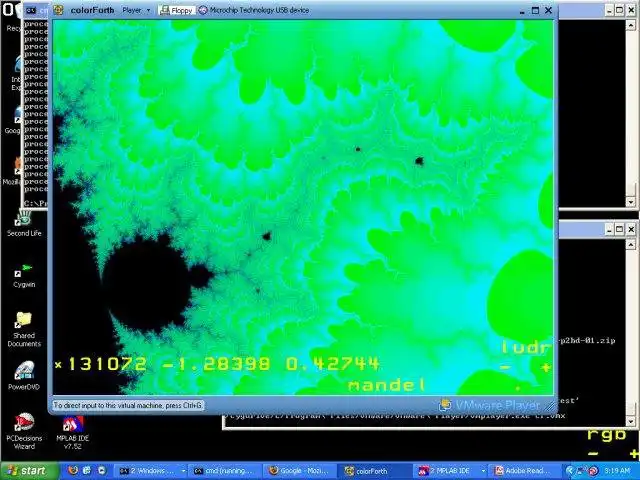Click the direct input Ctrl+G status message

pyautogui.click(x=128, y=405)
